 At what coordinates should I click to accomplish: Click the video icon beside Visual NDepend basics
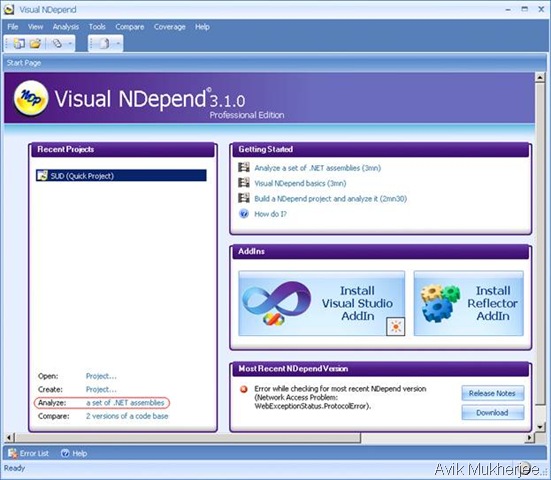click(x=244, y=183)
